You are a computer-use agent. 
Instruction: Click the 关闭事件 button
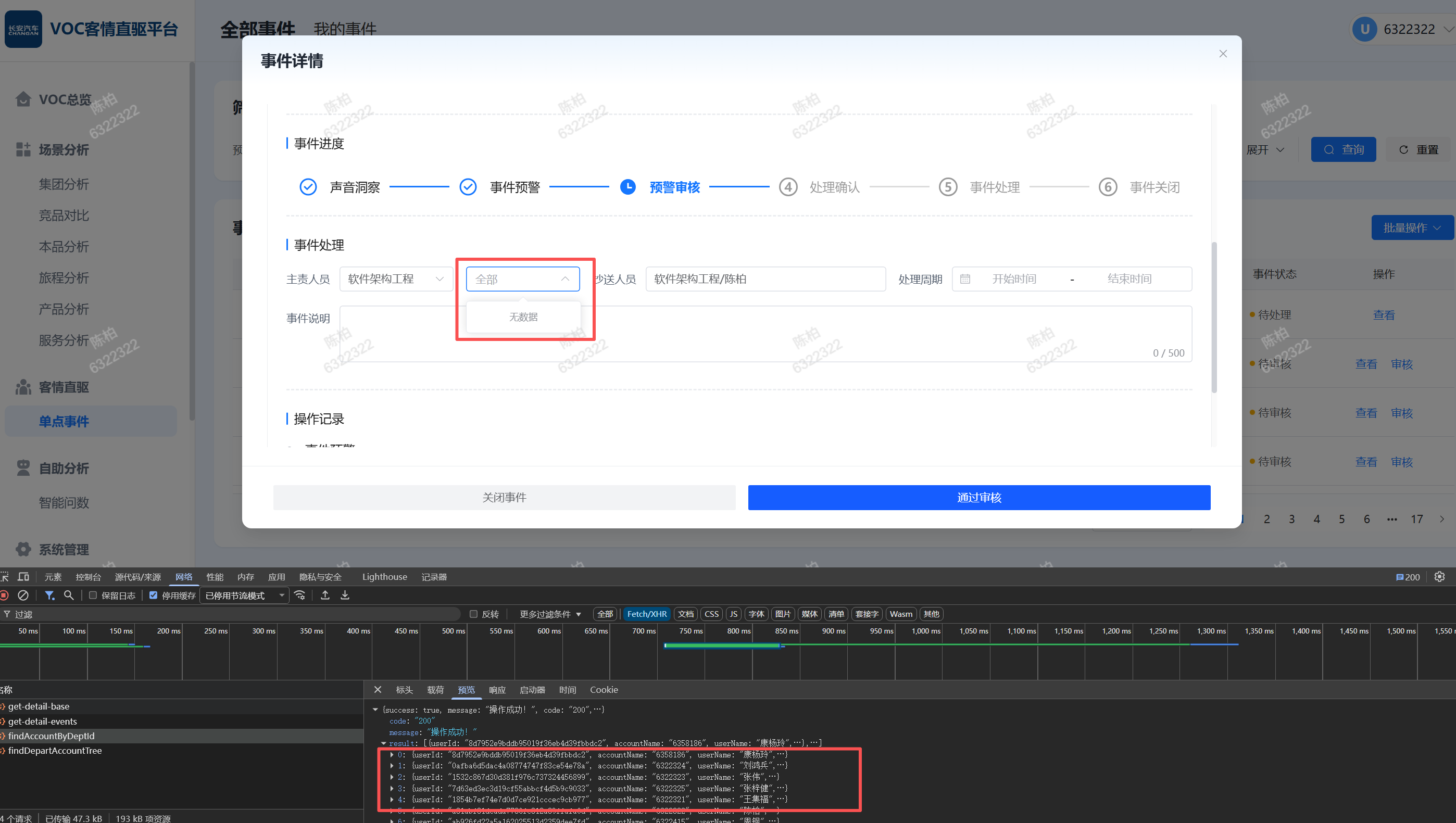pyautogui.click(x=504, y=498)
